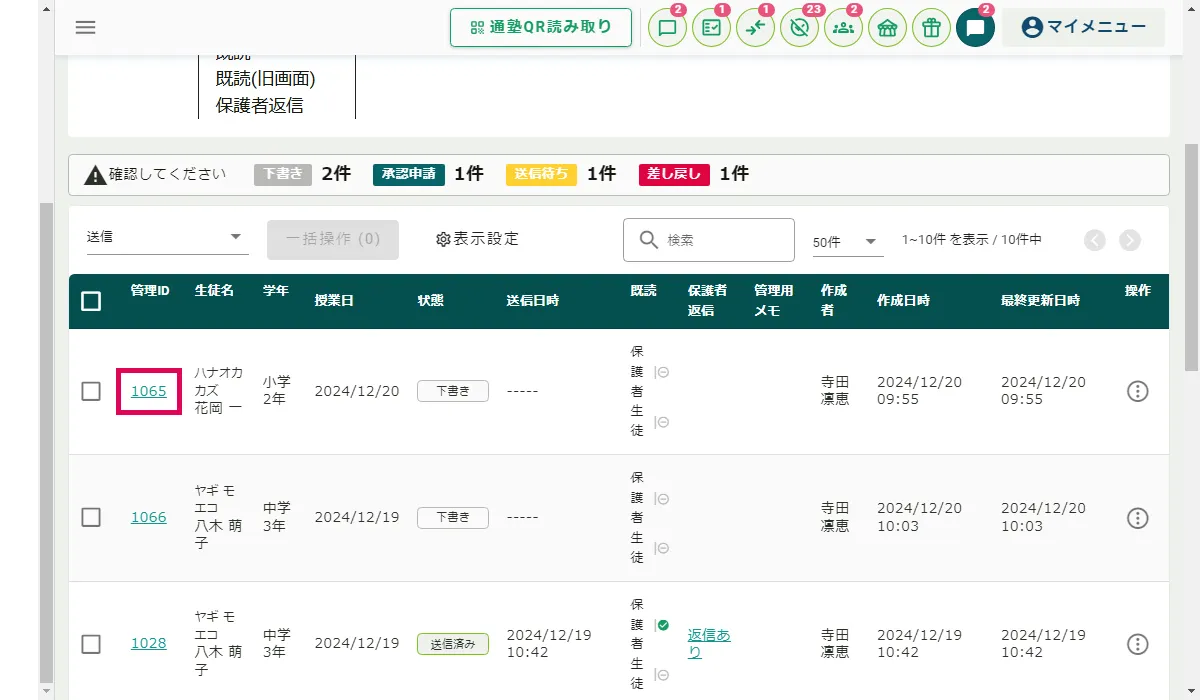Sort by the 管理ID column header
Image resolution: width=1200 pixels, height=700 pixels.
150,291
